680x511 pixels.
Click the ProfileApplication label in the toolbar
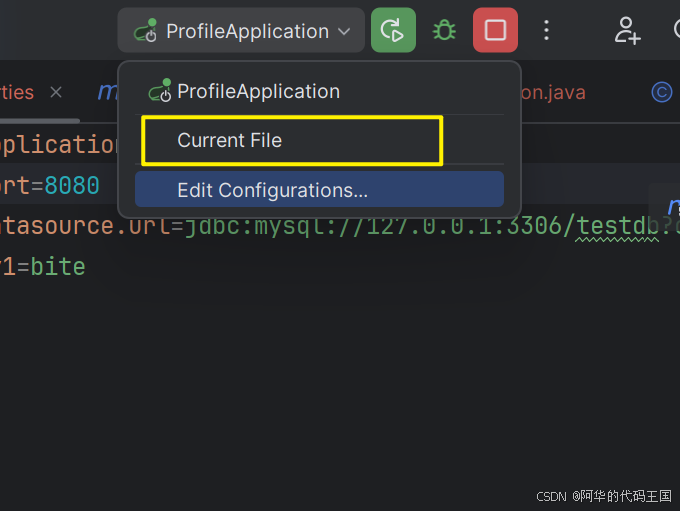point(247,31)
